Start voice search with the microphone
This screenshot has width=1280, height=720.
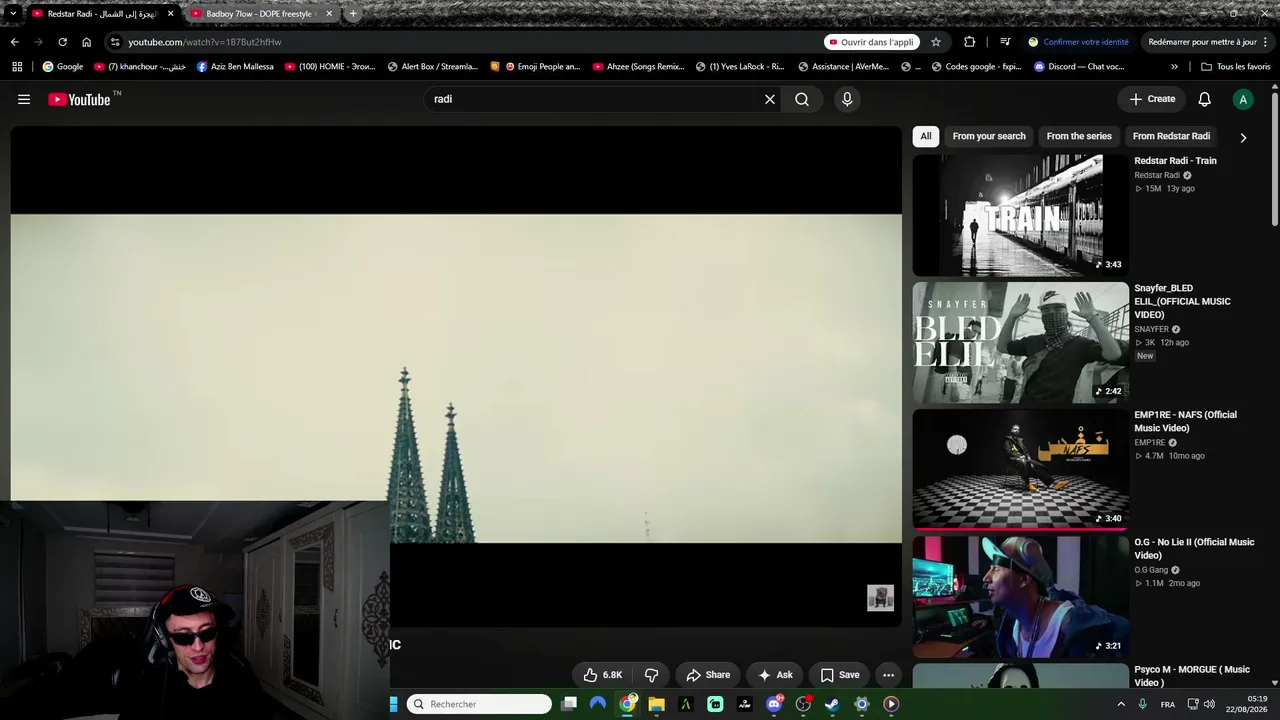click(x=847, y=99)
